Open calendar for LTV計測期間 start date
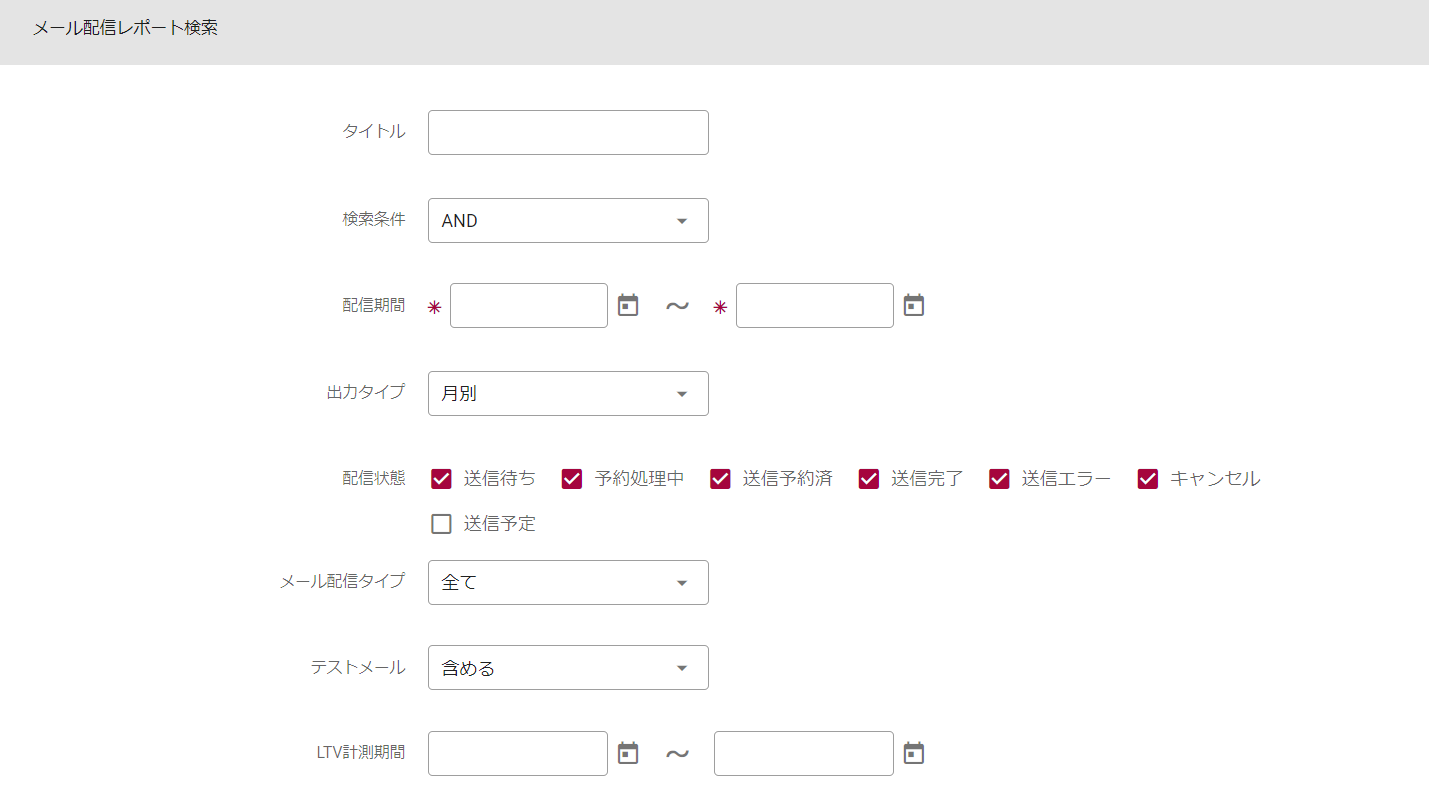 628,753
